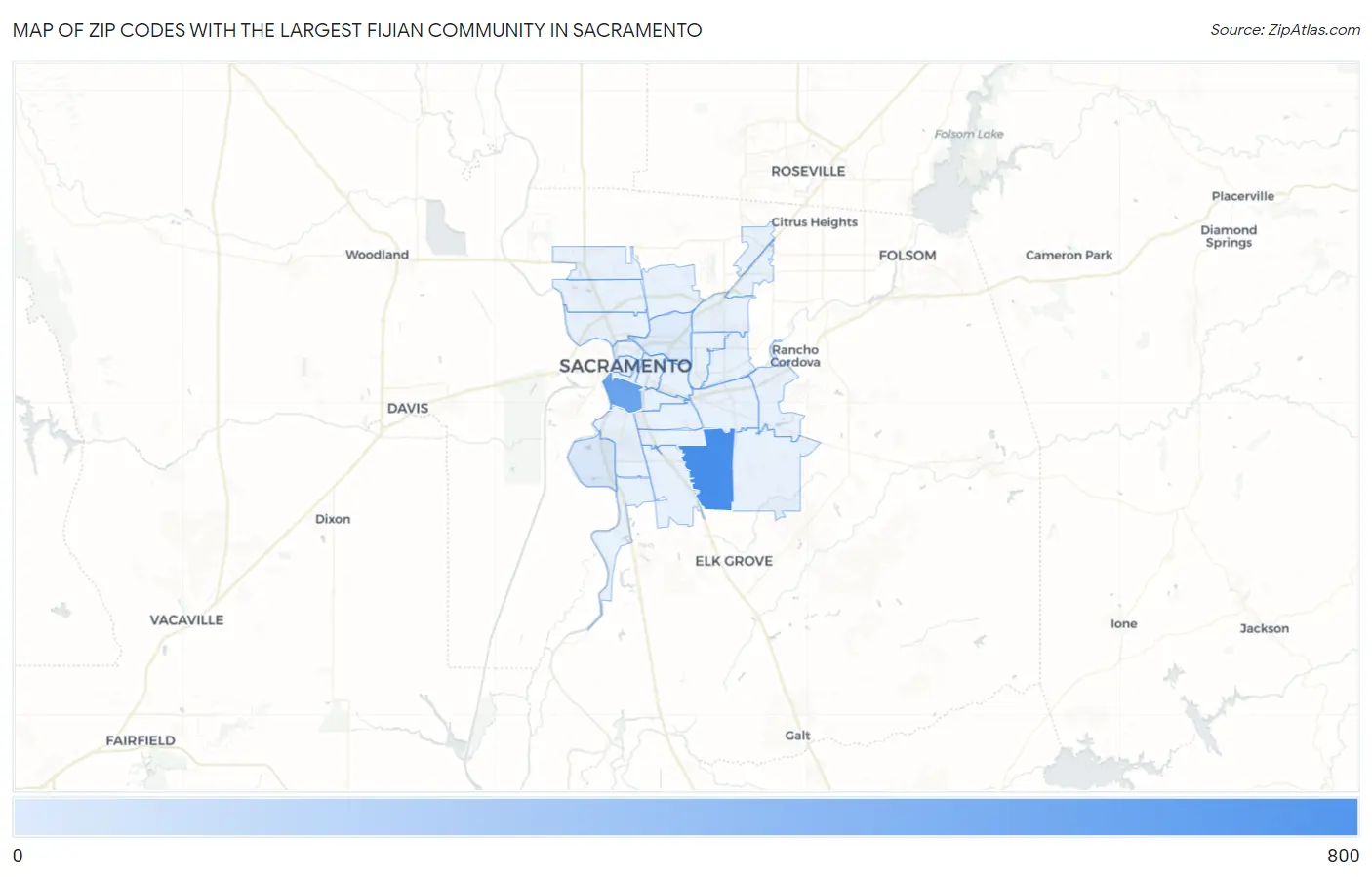This screenshot has height=877, width=1372.
Task: Click the Ione label
Action: tap(1124, 623)
